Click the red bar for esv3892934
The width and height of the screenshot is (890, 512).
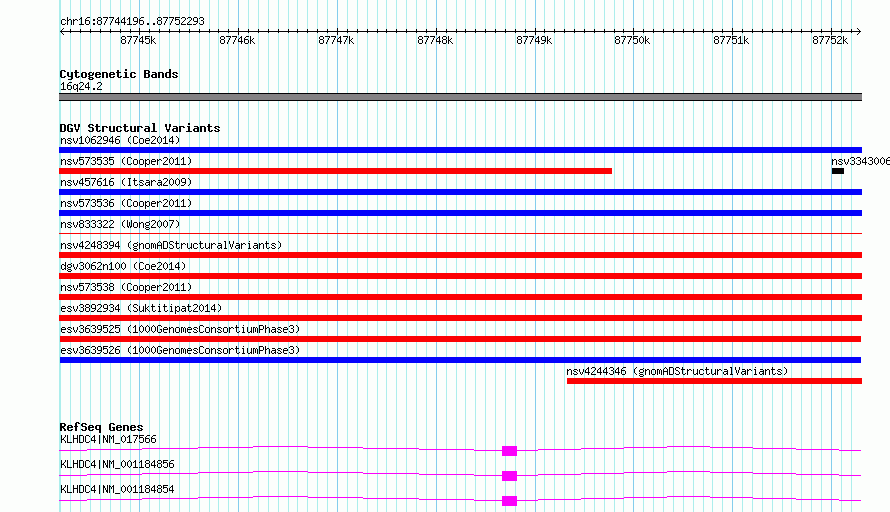coord(460,318)
